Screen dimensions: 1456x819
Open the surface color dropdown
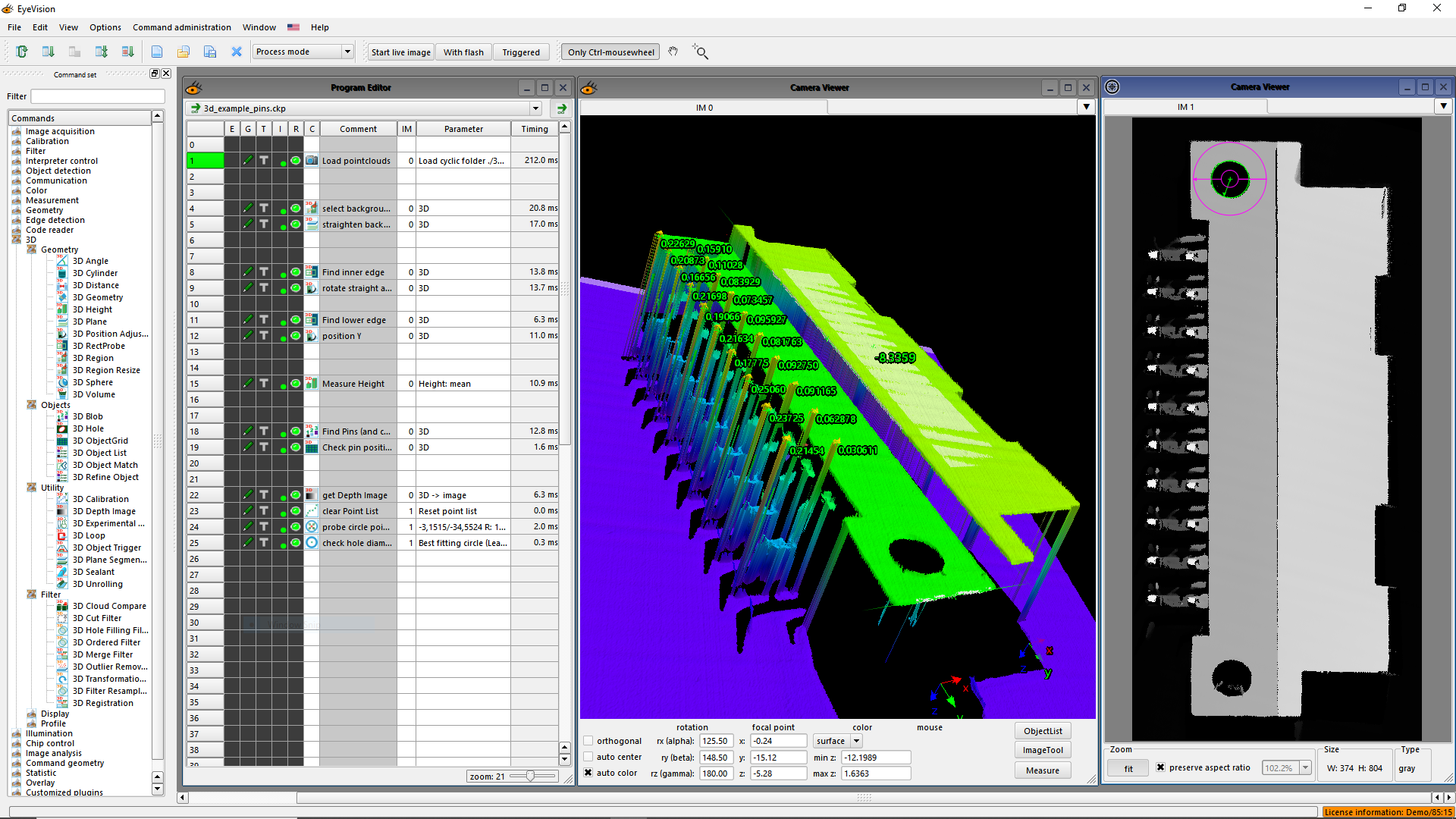click(x=857, y=741)
